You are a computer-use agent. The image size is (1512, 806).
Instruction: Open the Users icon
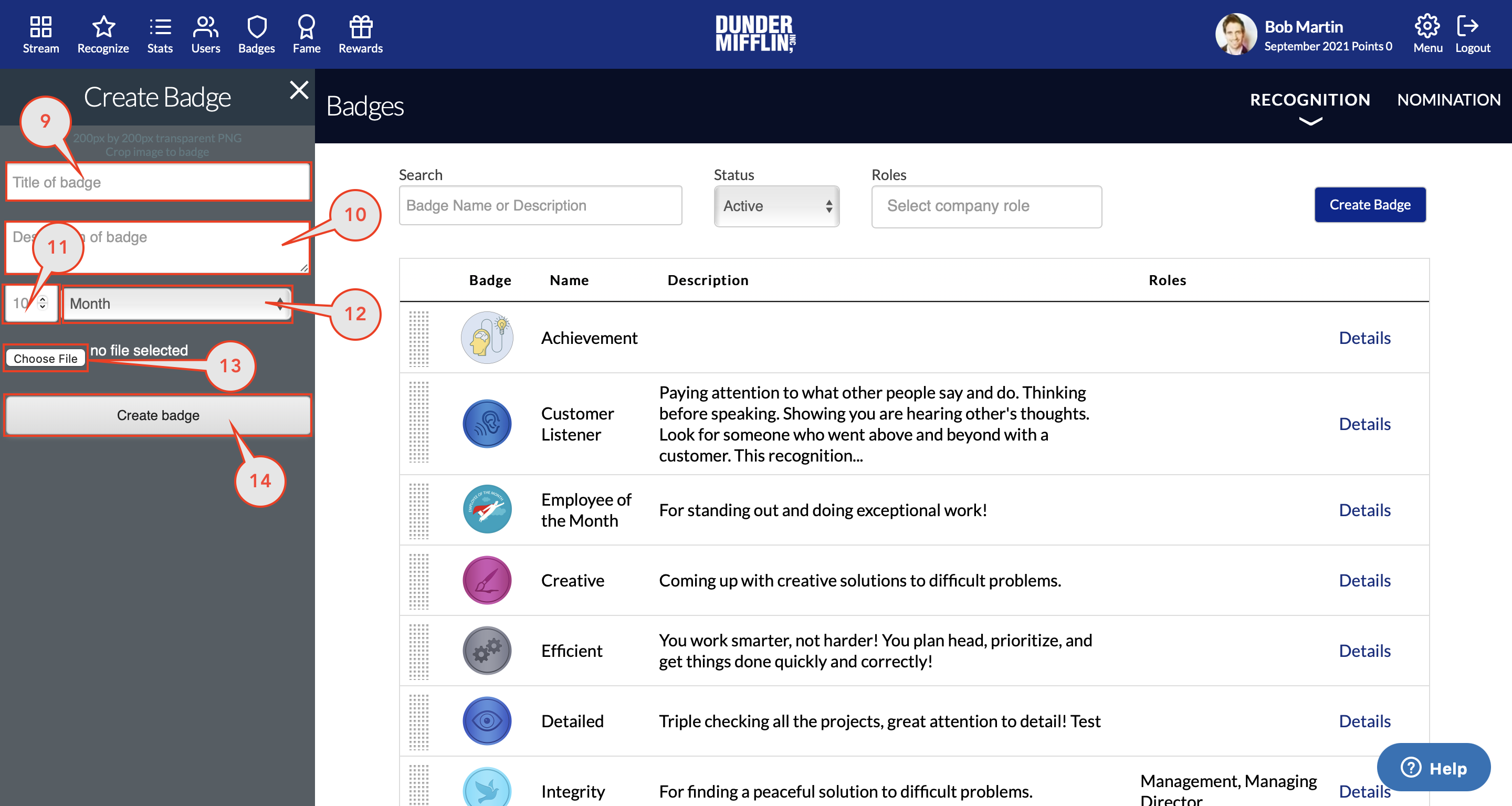click(205, 26)
